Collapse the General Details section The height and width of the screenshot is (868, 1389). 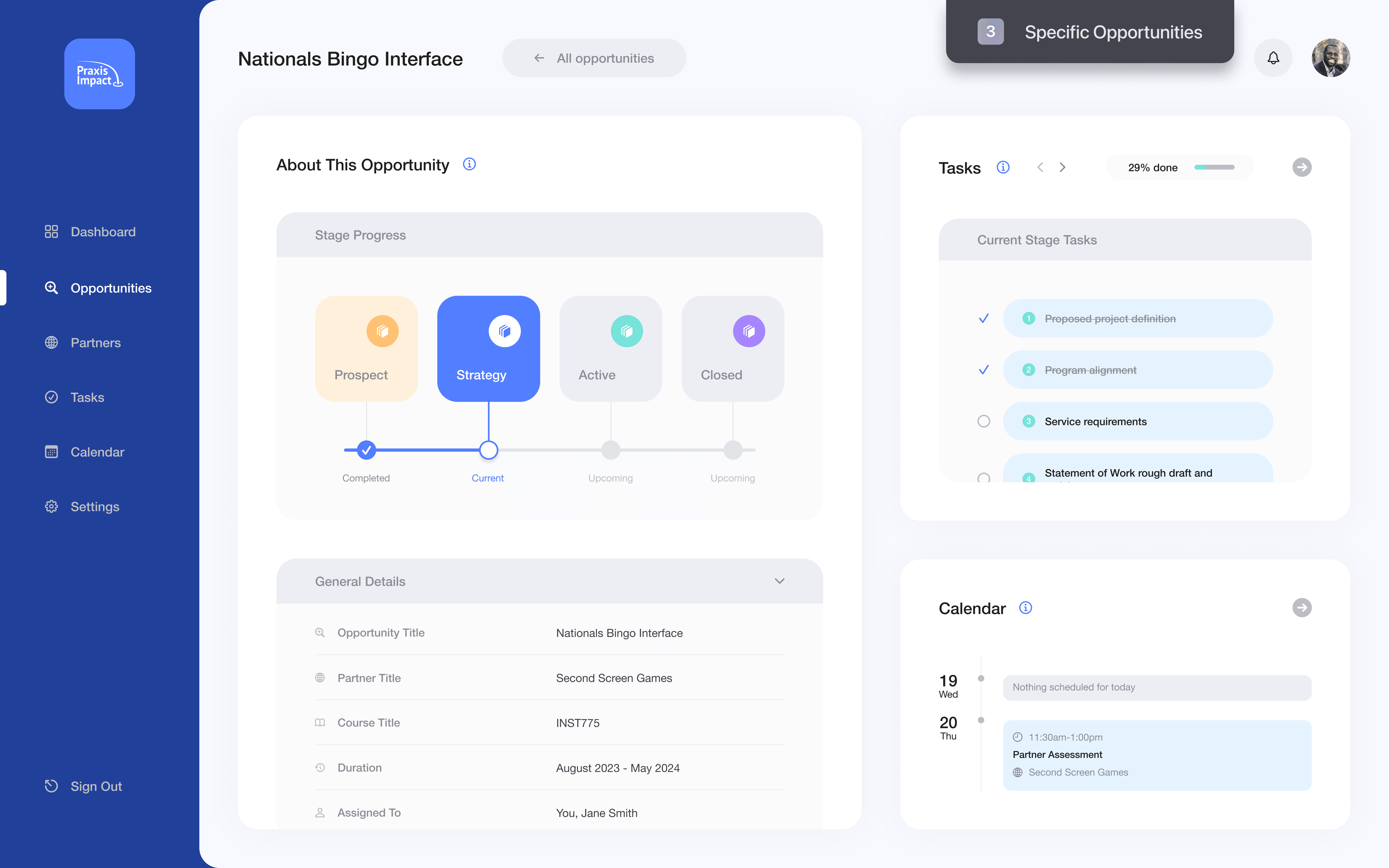780,581
